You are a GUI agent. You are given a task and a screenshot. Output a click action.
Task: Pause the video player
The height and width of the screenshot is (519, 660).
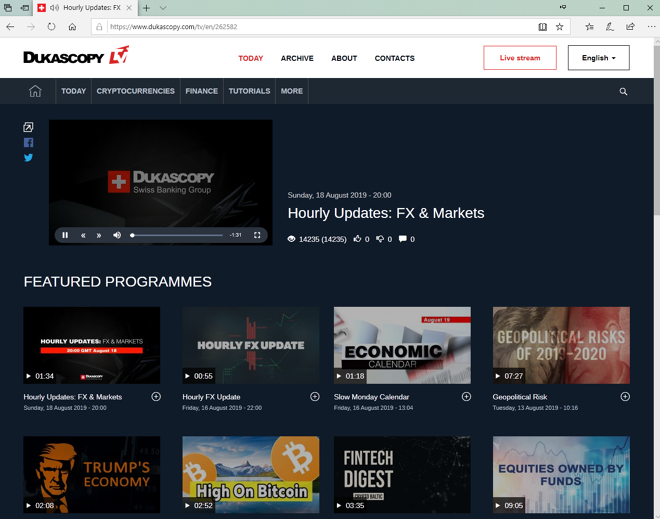[65, 235]
